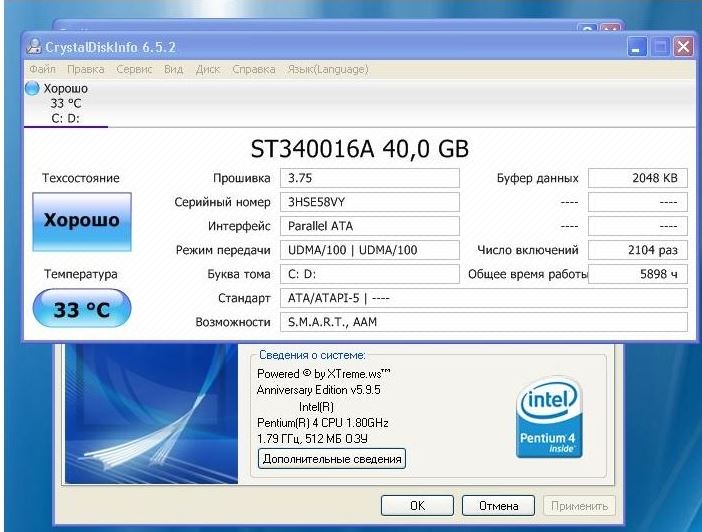This screenshot has height=532, width=702.
Task: Open the Сервис menu
Action: (134, 69)
